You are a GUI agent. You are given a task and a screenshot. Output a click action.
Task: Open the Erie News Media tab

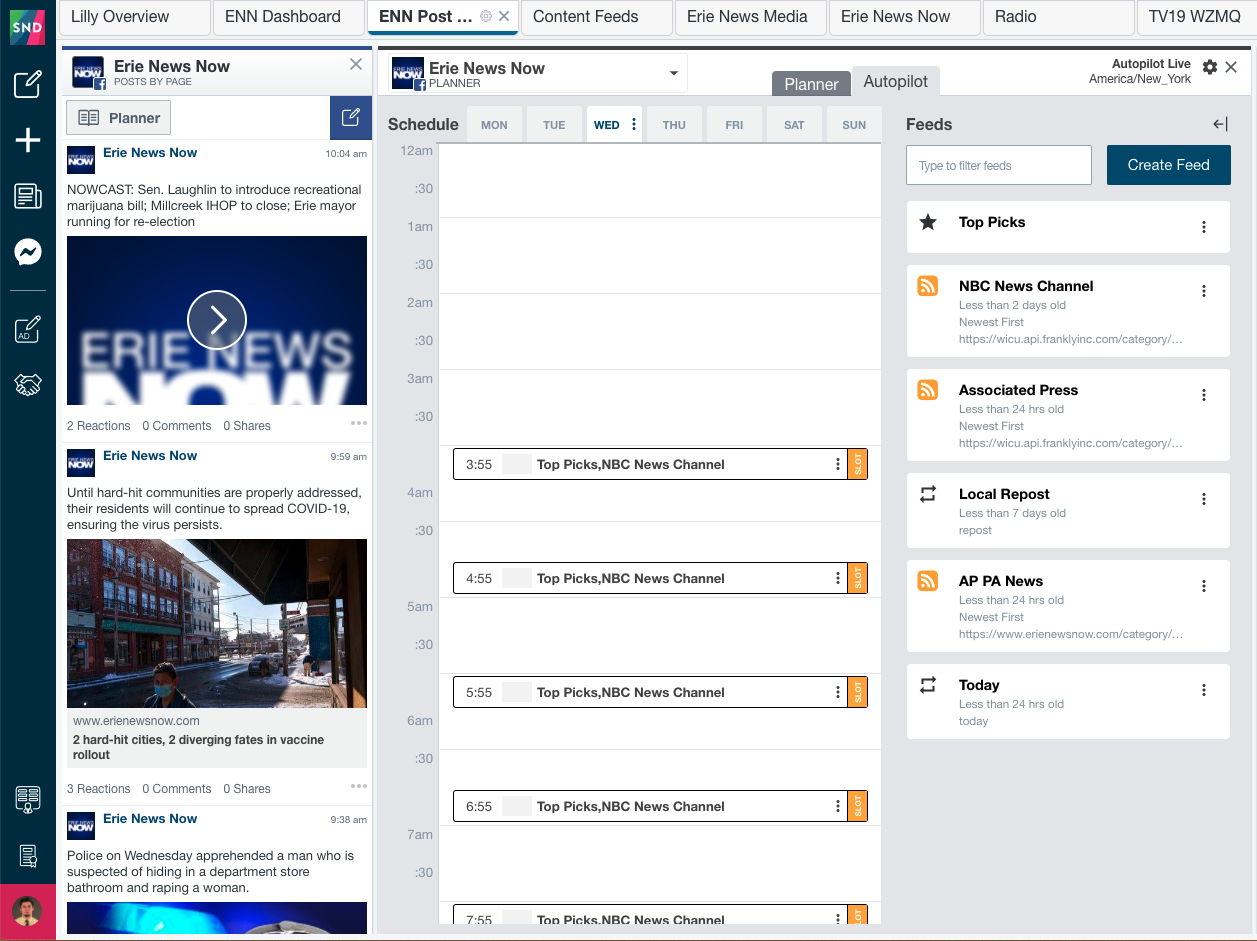750,17
